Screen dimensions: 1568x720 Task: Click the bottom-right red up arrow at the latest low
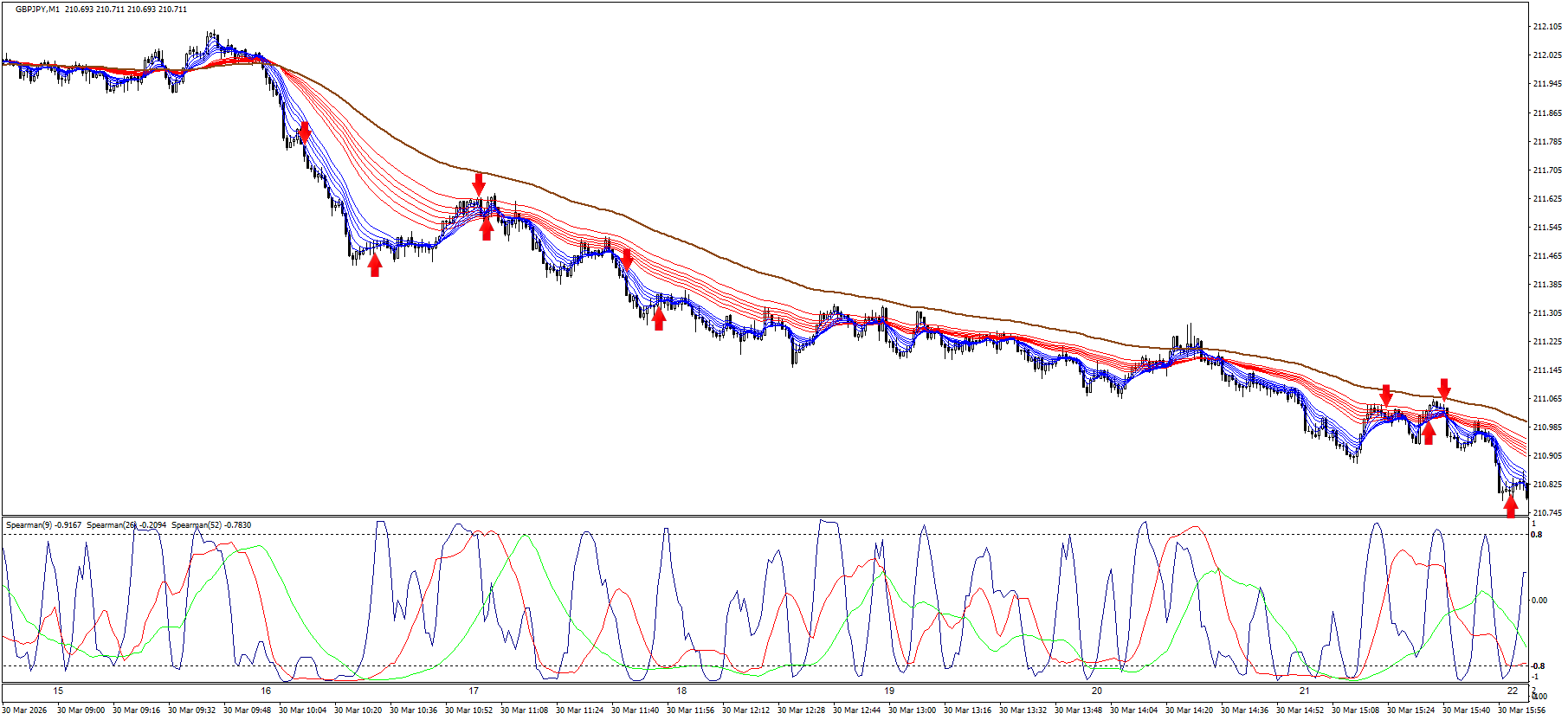point(1511,506)
